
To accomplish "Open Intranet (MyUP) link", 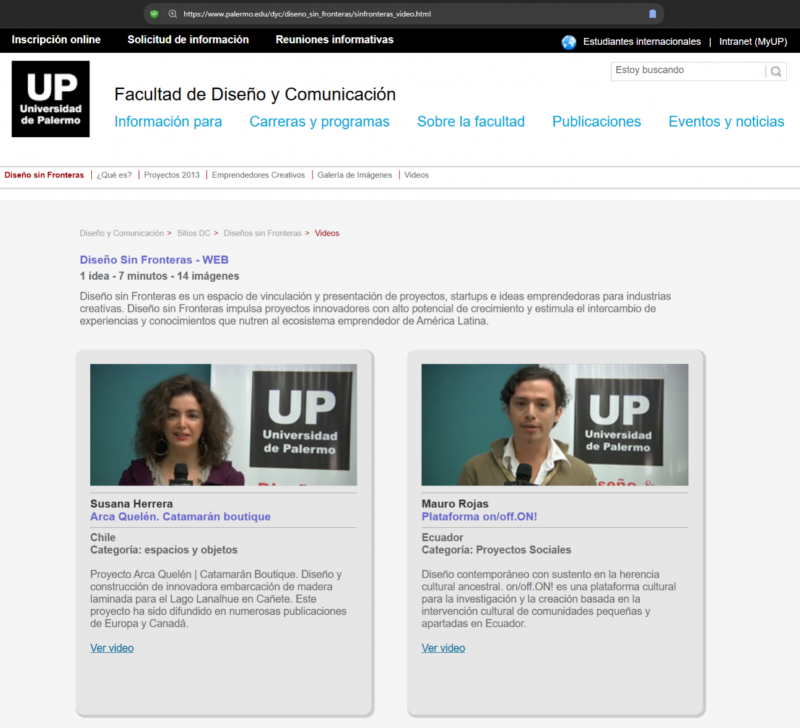I will coord(753,42).
